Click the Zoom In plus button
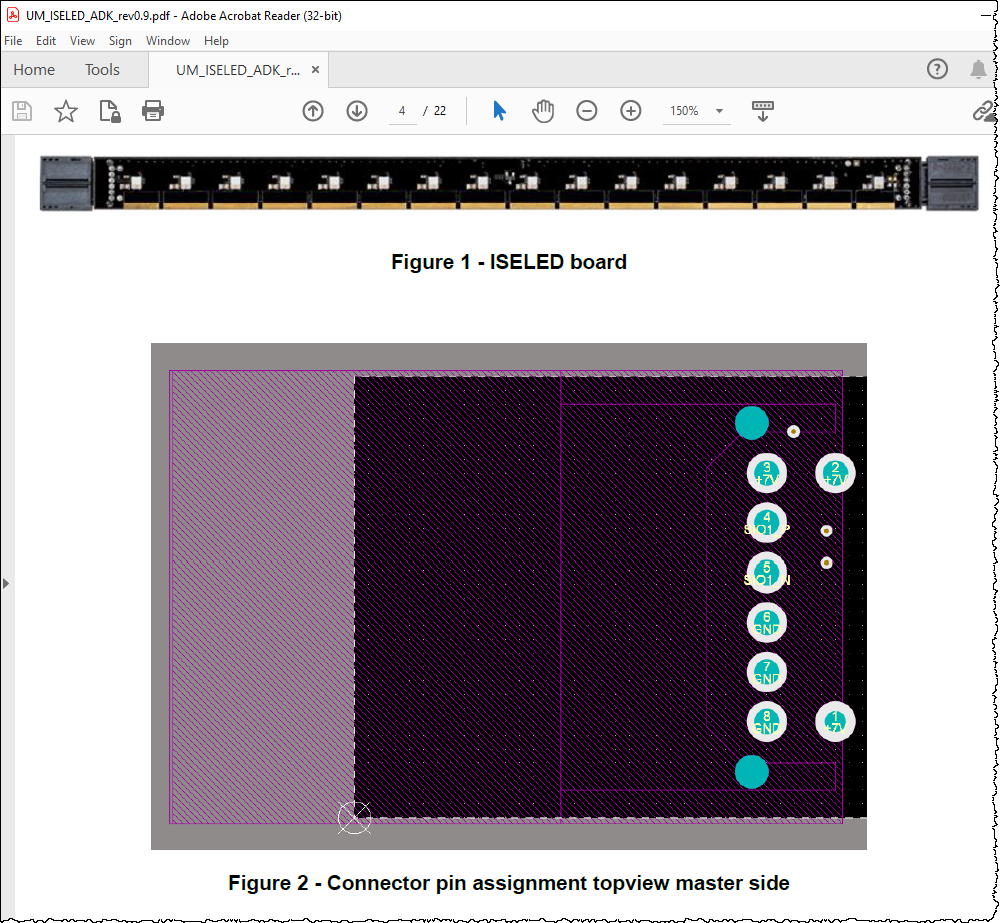This screenshot has width=1000, height=923. coord(630,111)
